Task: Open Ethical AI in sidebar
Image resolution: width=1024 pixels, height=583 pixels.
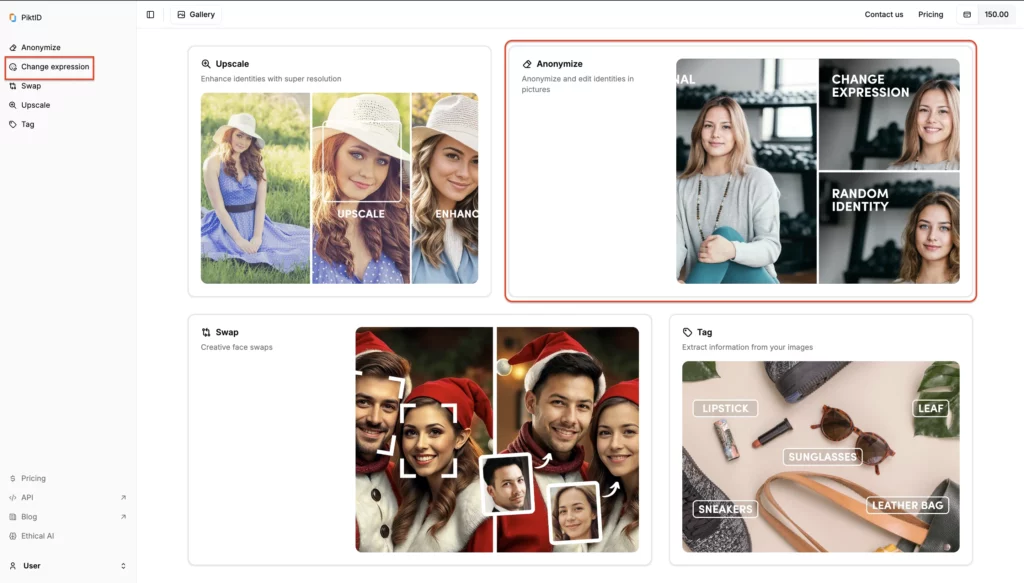Action: coord(38,536)
